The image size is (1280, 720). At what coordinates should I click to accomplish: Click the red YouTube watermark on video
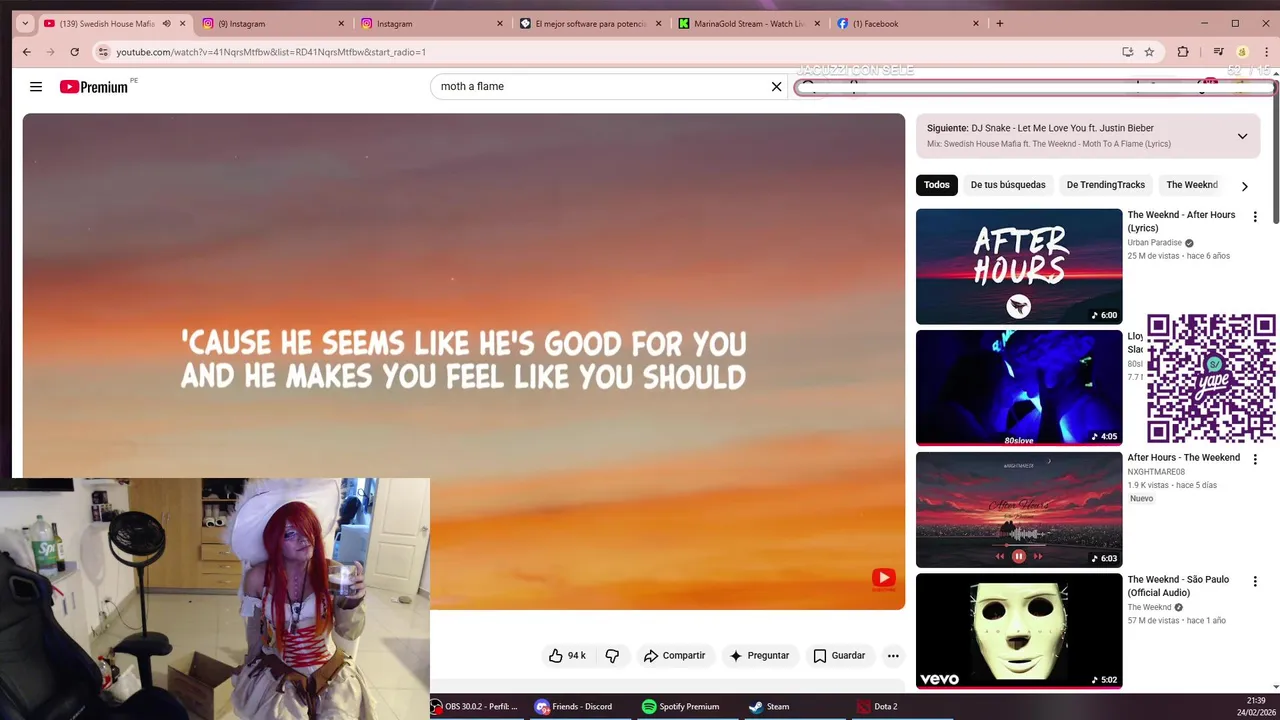pyautogui.click(x=884, y=579)
